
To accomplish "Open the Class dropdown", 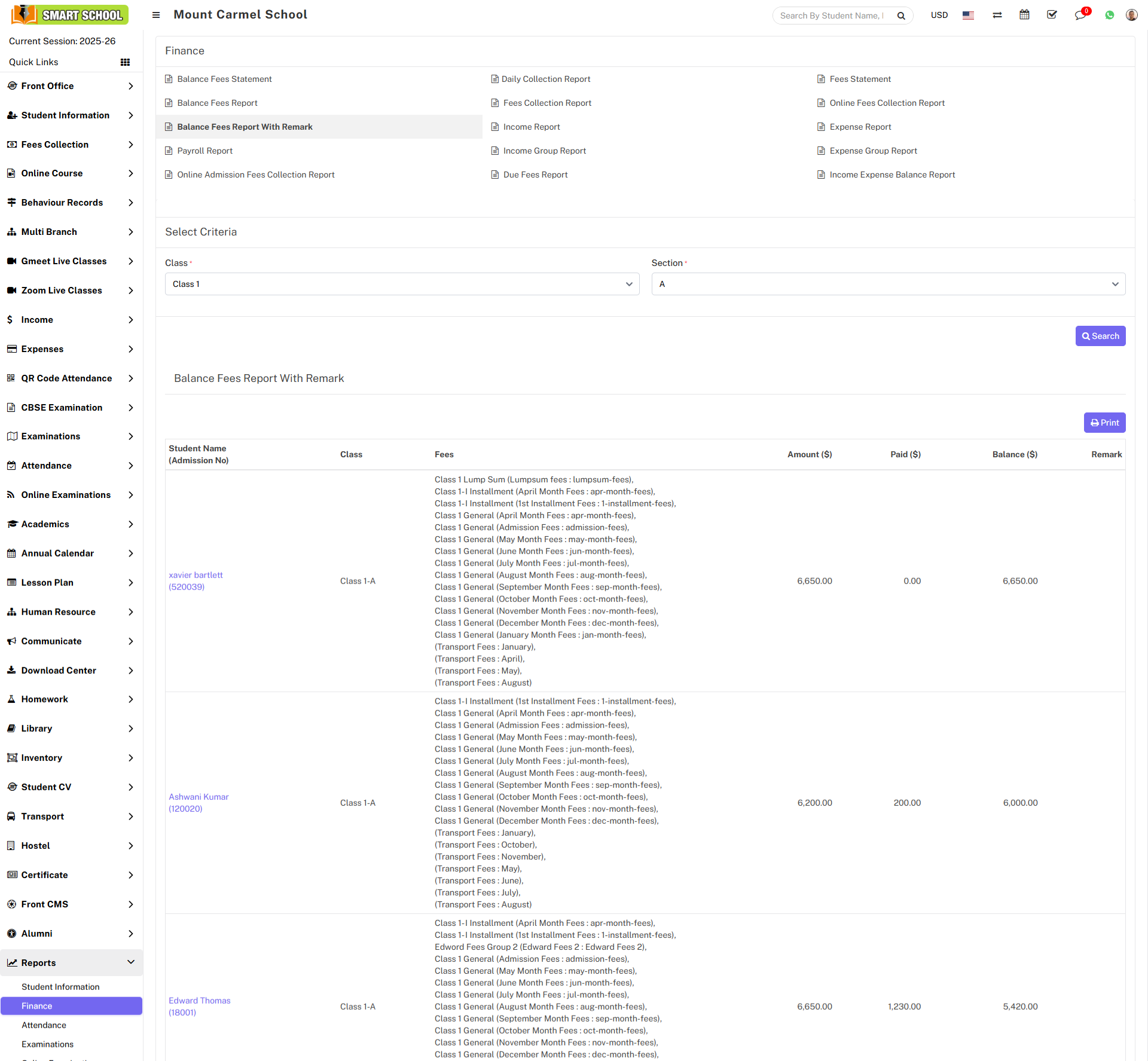I will [402, 284].
